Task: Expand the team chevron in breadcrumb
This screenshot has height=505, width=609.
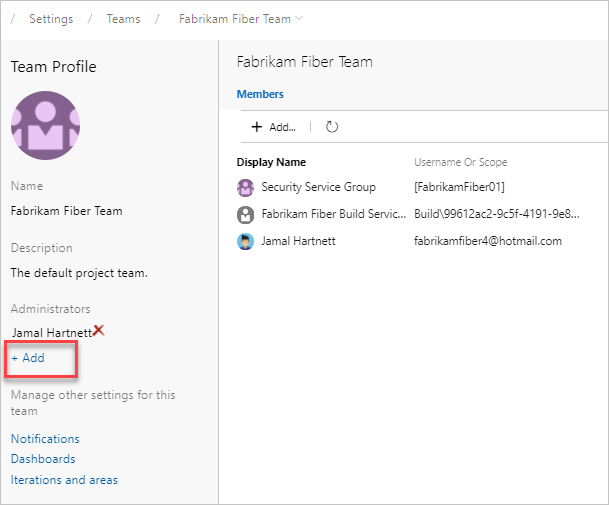Action: point(299,18)
